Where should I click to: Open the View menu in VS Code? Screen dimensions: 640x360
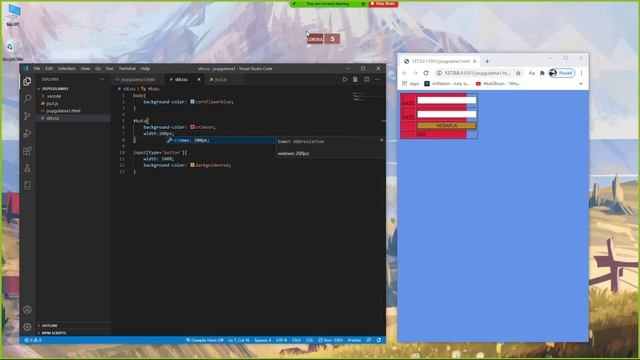[x=85, y=69]
